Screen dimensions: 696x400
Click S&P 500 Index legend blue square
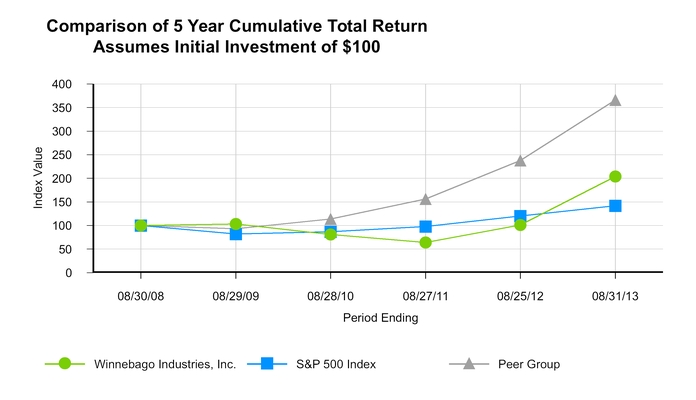(267, 364)
